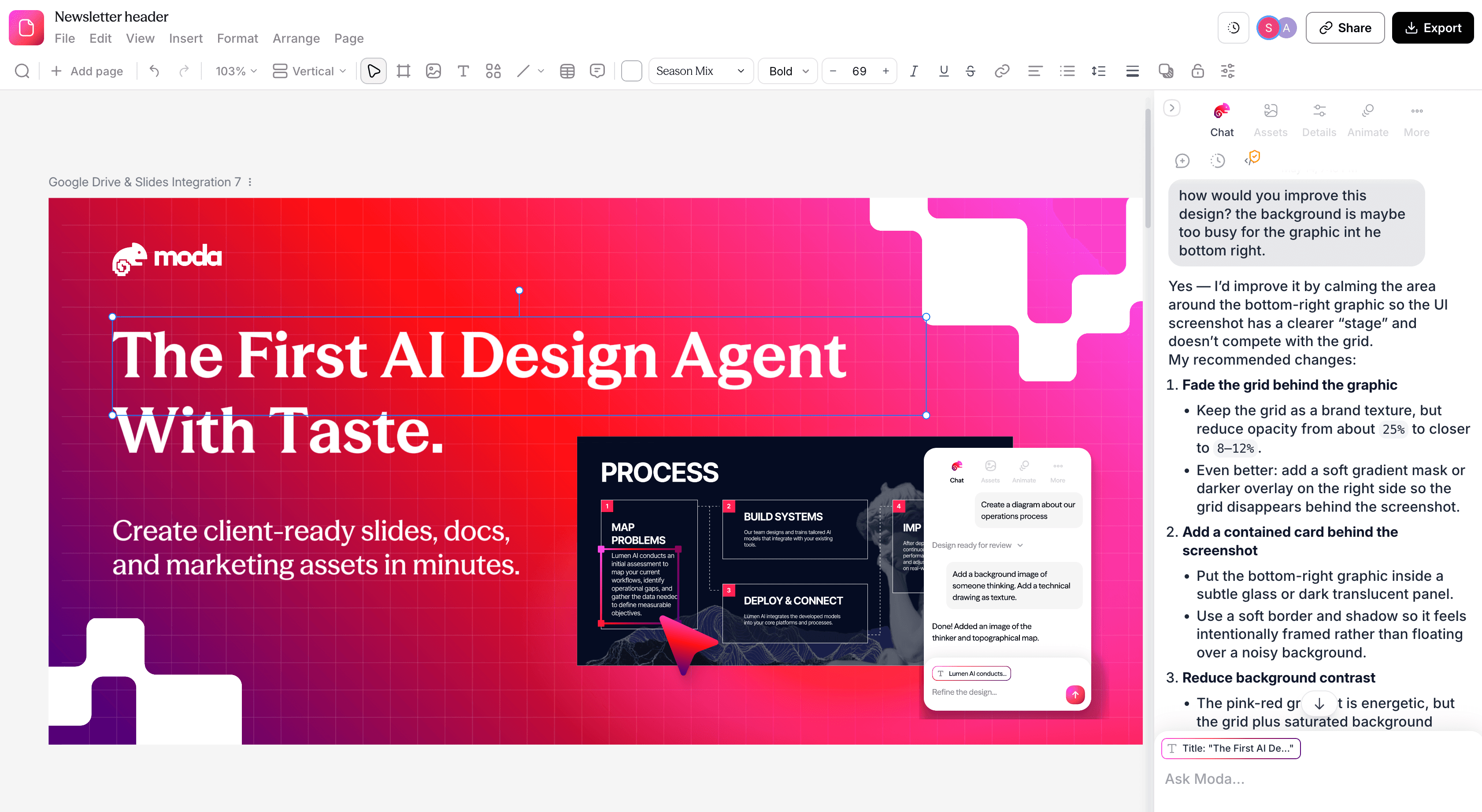Image resolution: width=1482 pixels, height=812 pixels.
Task: Open the Arrange menu
Action: [296, 38]
